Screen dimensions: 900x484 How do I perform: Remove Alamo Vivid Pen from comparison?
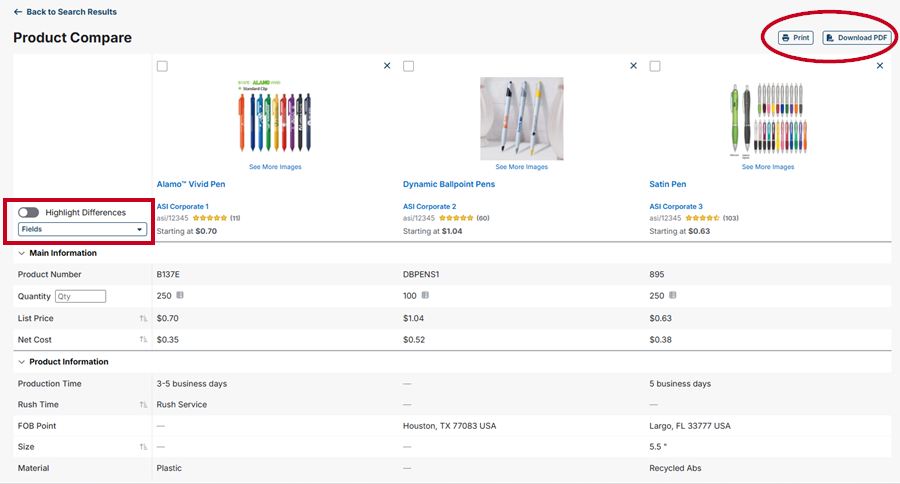click(x=387, y=66)
